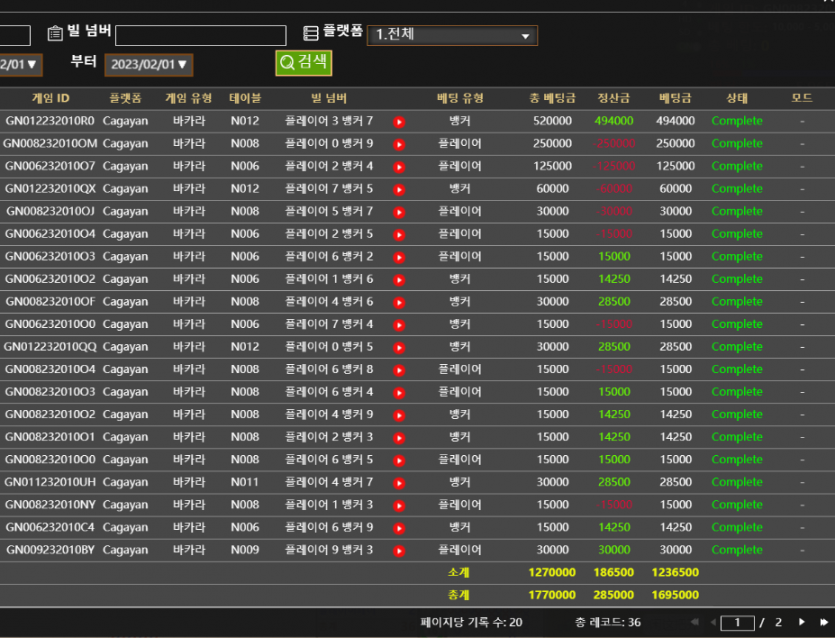The height and width of the screenshot is (638, 835).
Task: Click table N011 cell
Action: (x=244, y=482)
